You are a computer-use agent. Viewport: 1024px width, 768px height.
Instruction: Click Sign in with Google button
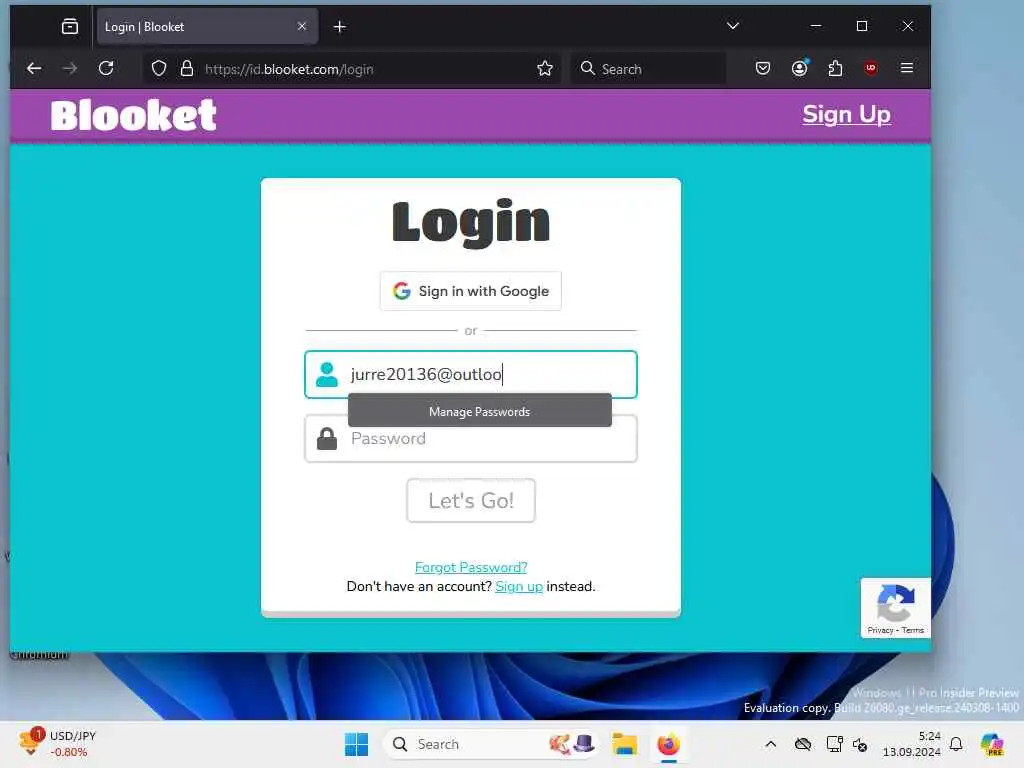click(x=471, y=291)
